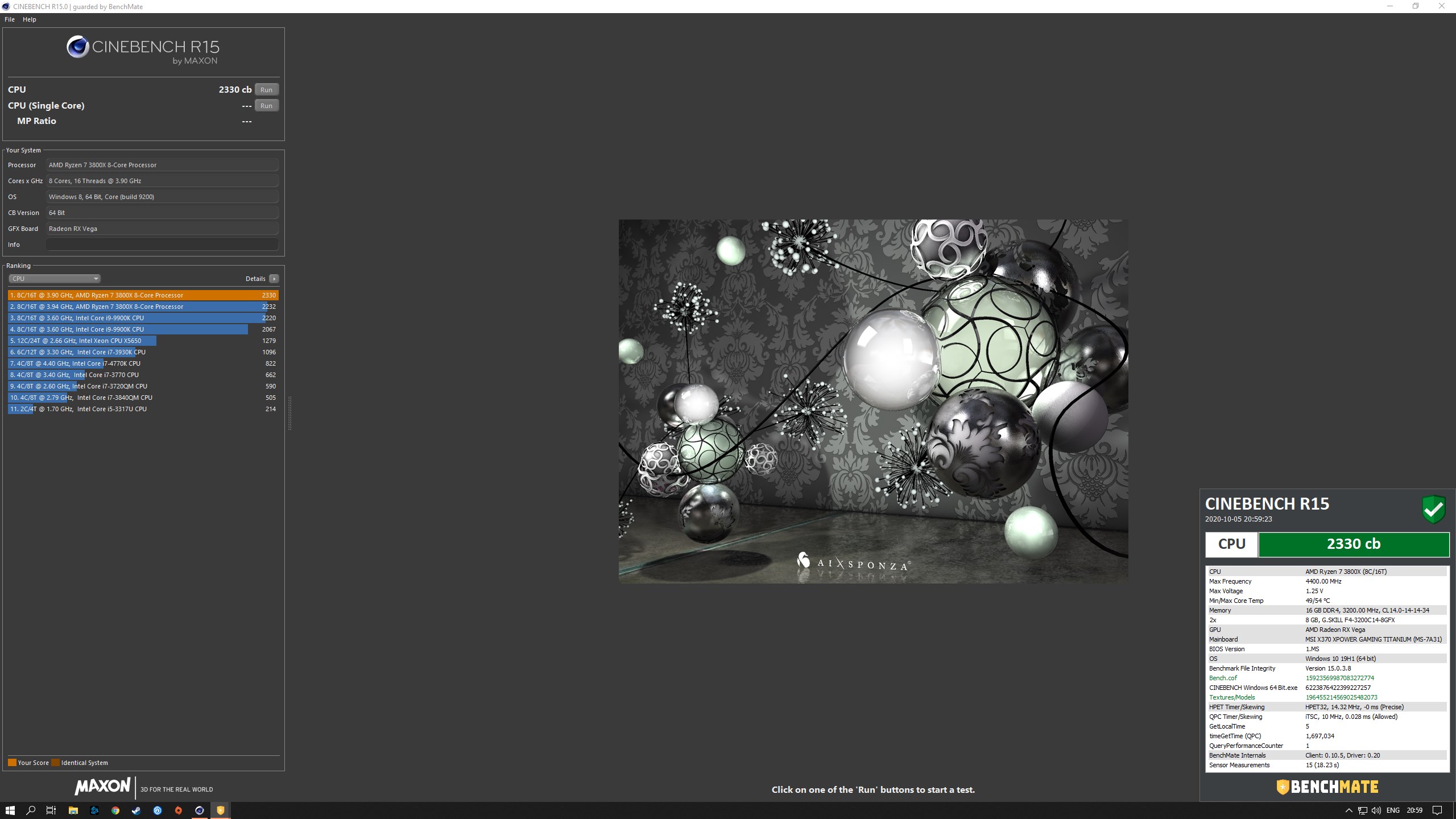Select ranking row 2 Ryzen 7 3800X 2232

pos(143,307)
